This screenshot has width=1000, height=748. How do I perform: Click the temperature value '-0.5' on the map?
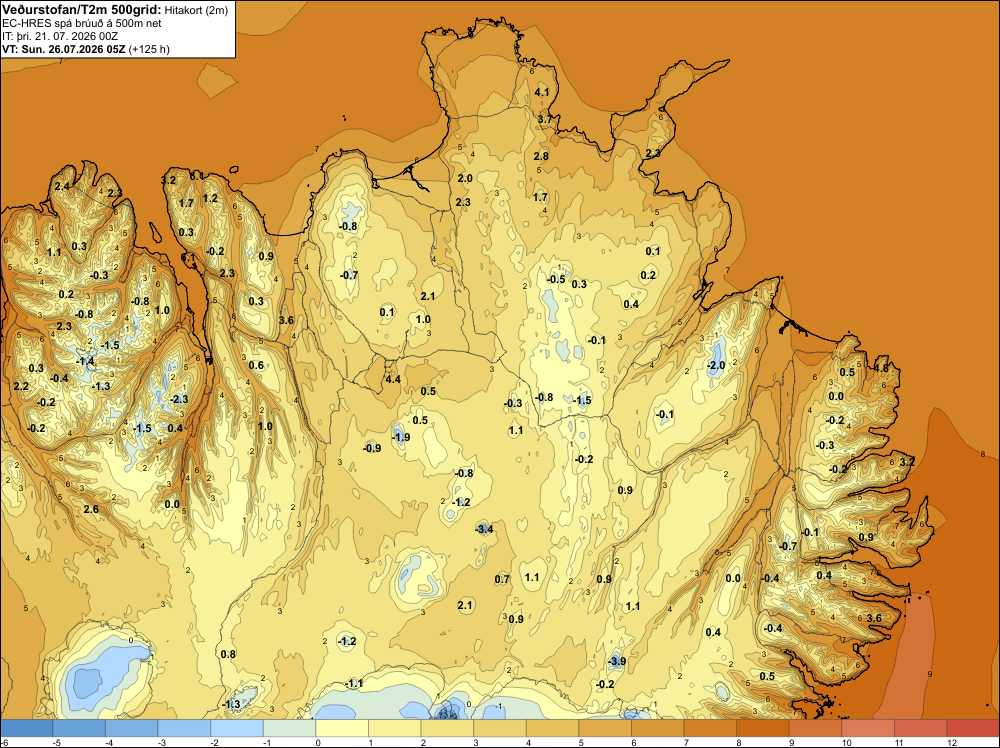click(556, 279)
